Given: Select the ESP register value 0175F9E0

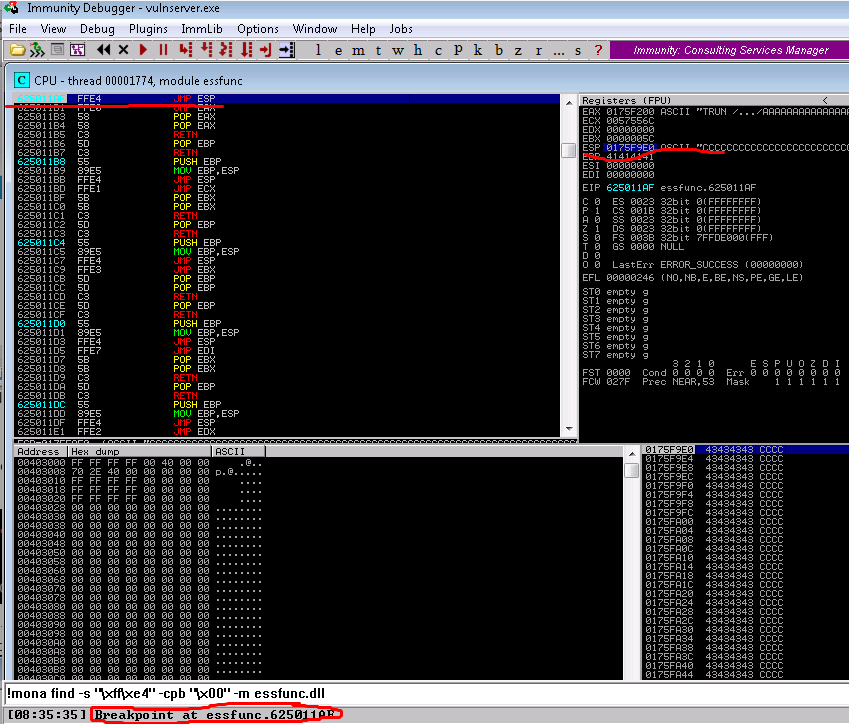Looking at the screenshot, I should click(x=630, y=147).
